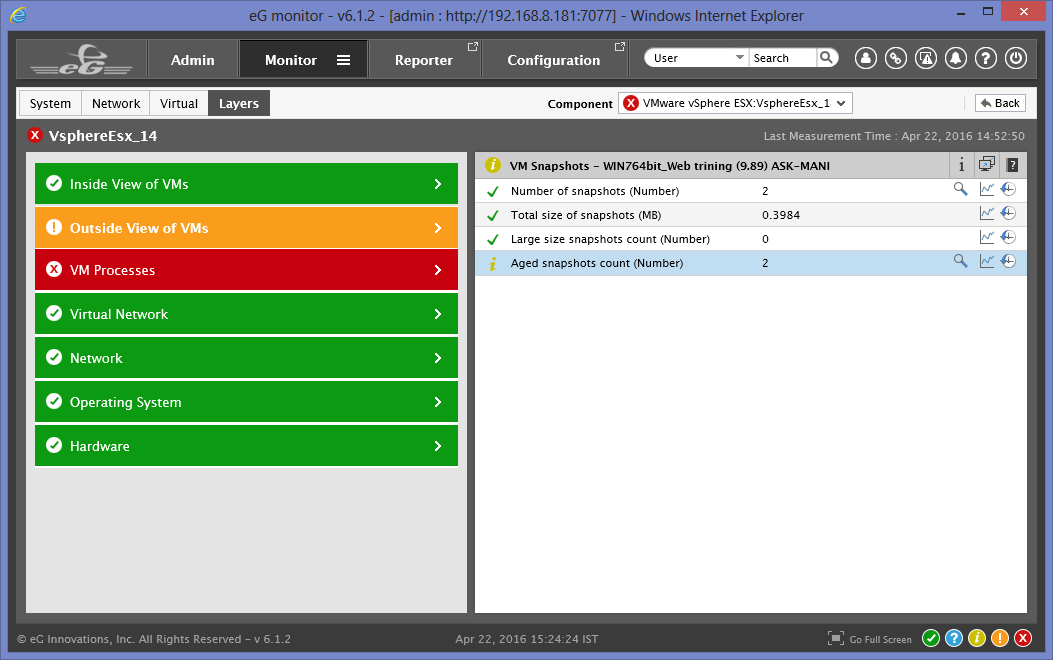Open the Component VMware vSphere ESX dropdown

(x=735, y=103)
